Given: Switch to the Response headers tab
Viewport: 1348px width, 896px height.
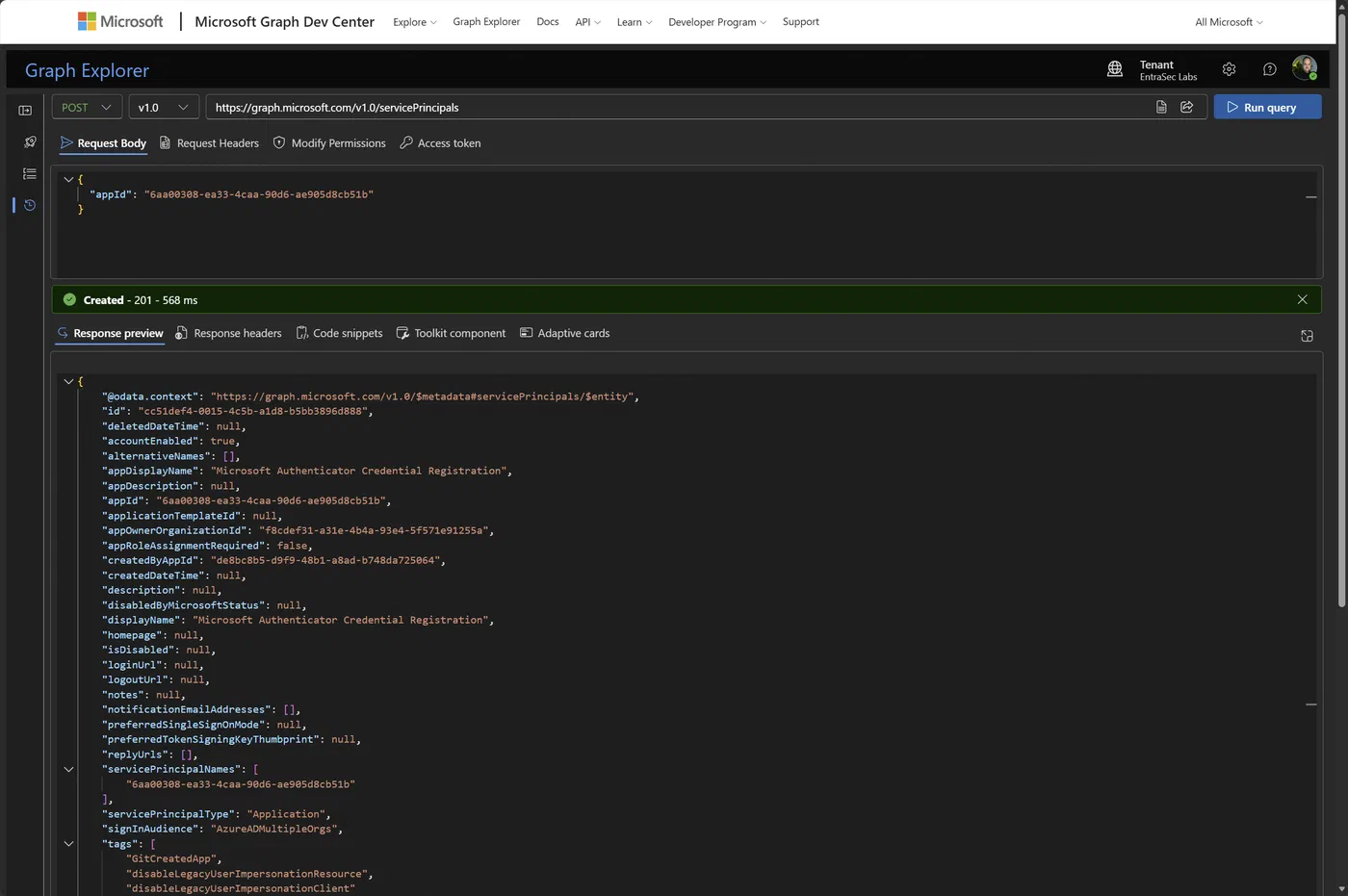Looking at the screenshot, I should click(228, 333).
